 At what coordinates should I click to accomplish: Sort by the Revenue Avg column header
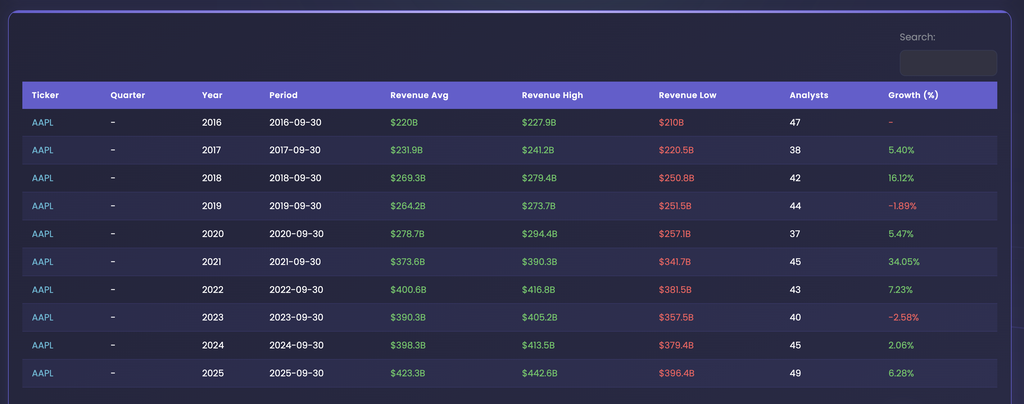[419, 95]
